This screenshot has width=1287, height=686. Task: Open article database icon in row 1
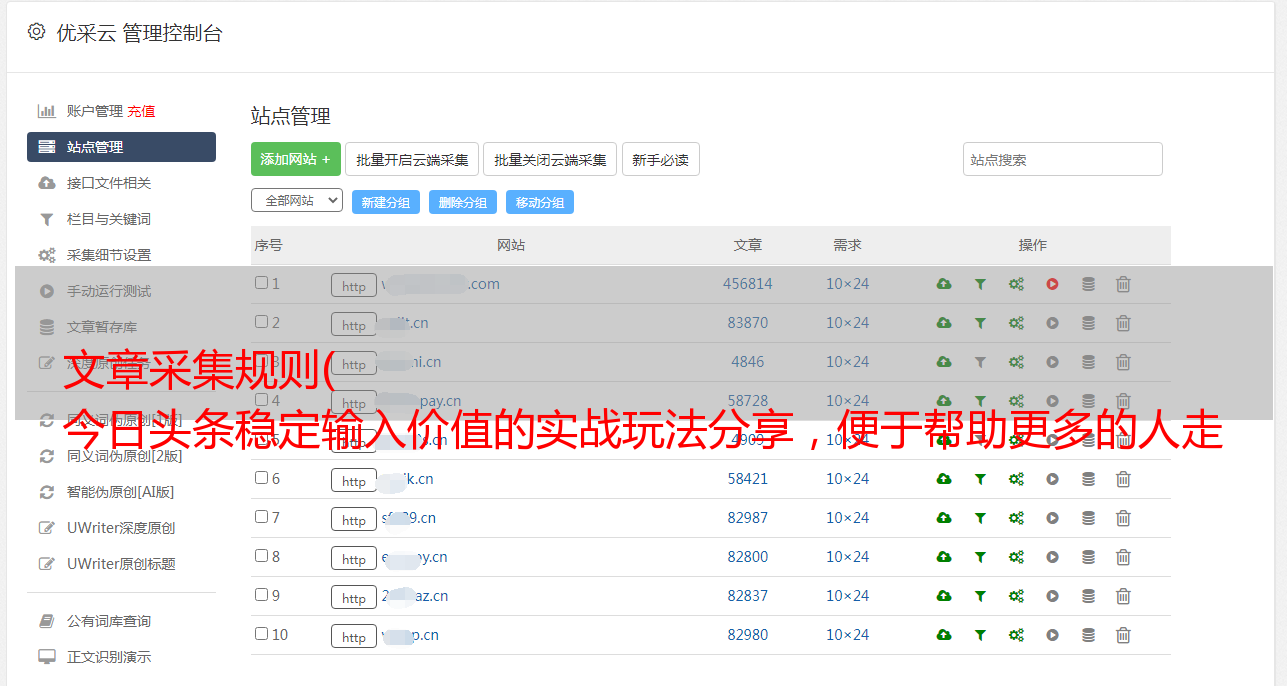[1088, 284]
